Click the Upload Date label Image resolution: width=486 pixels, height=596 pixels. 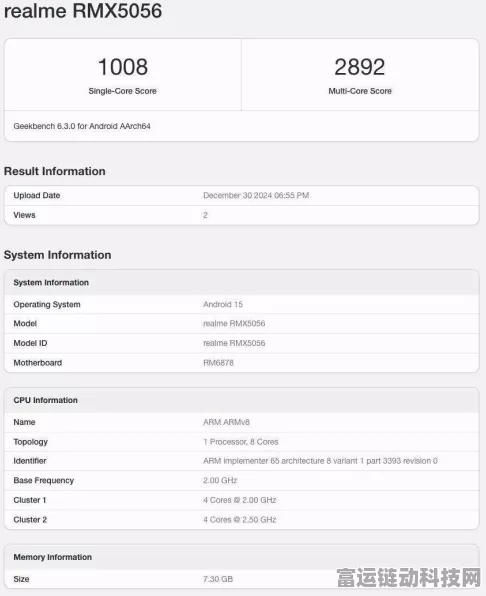(36, 195)
